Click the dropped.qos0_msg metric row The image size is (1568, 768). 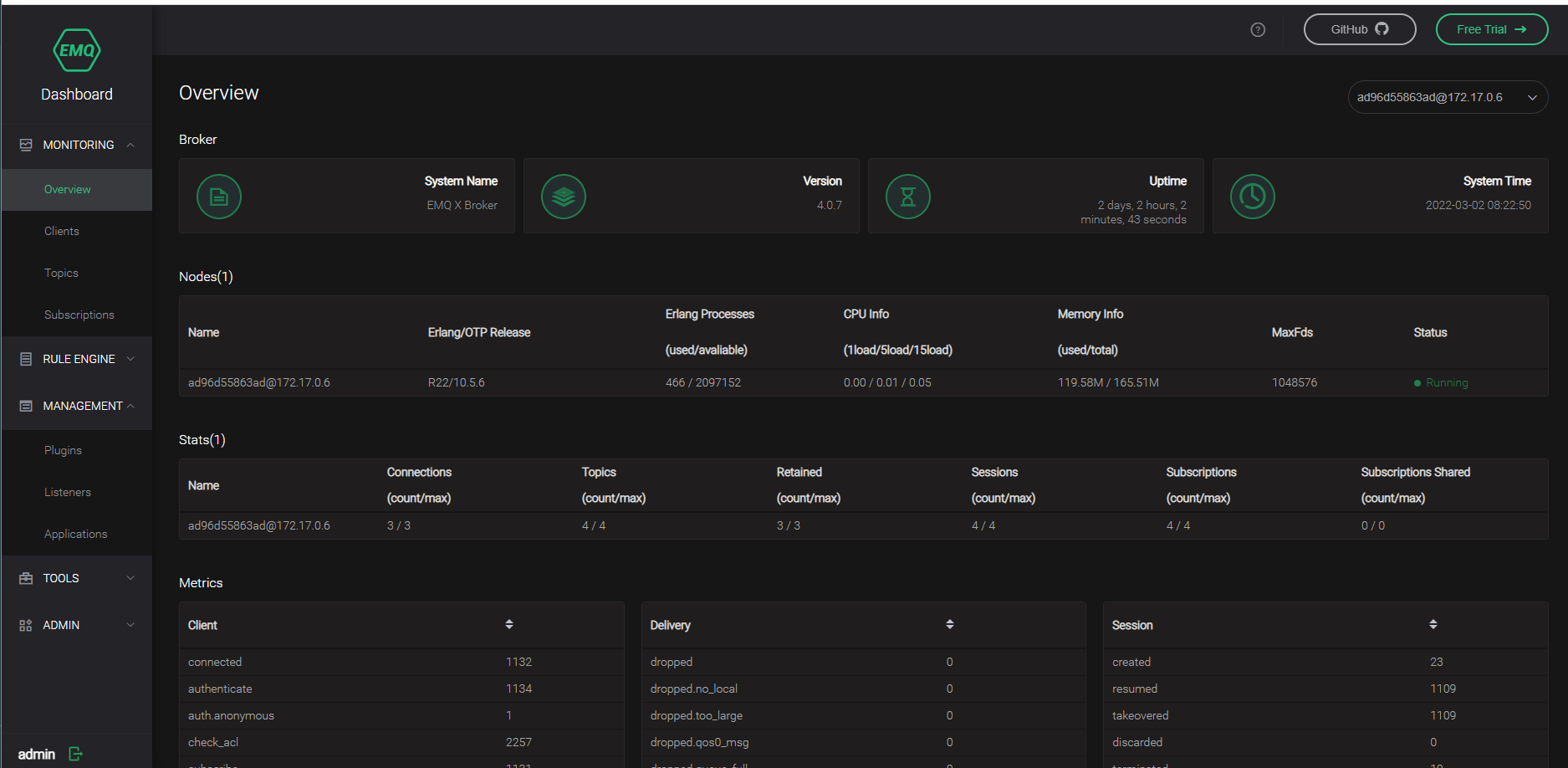click(864, 742)
